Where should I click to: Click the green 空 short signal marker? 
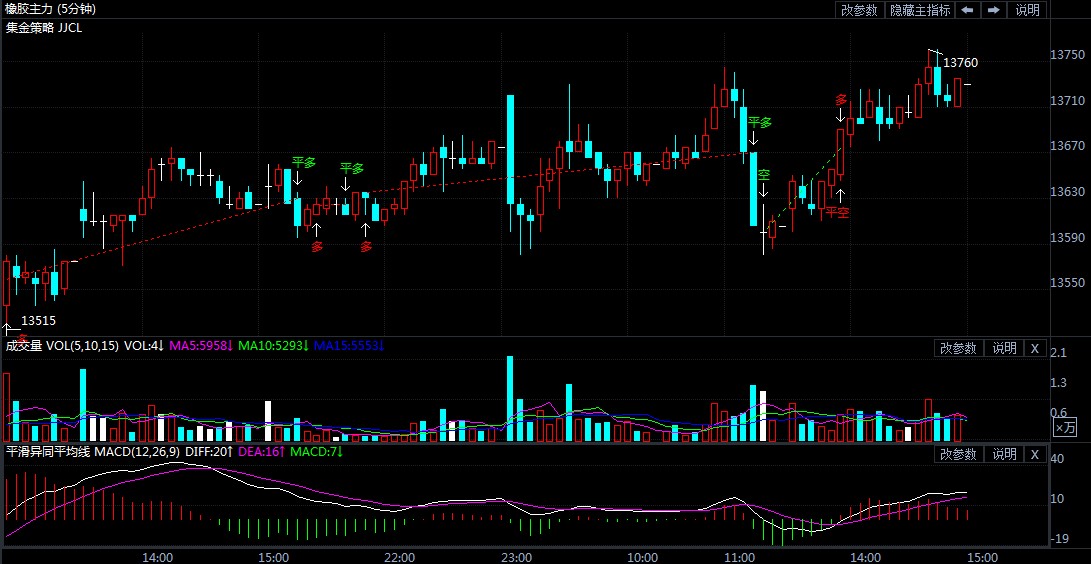(x=763, y=175)
